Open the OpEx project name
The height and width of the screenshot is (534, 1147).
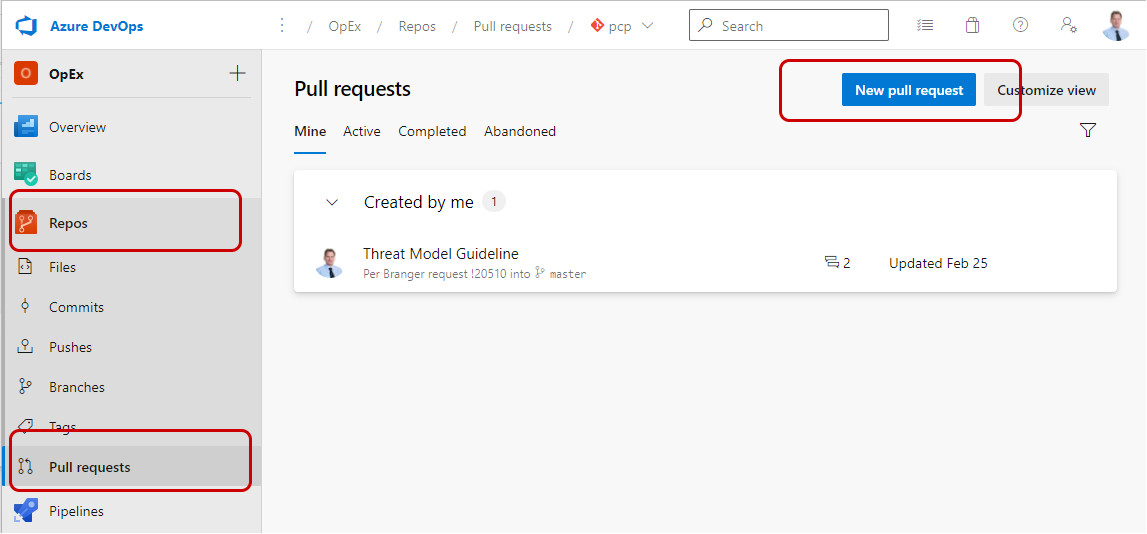click(x=66, y=74)
